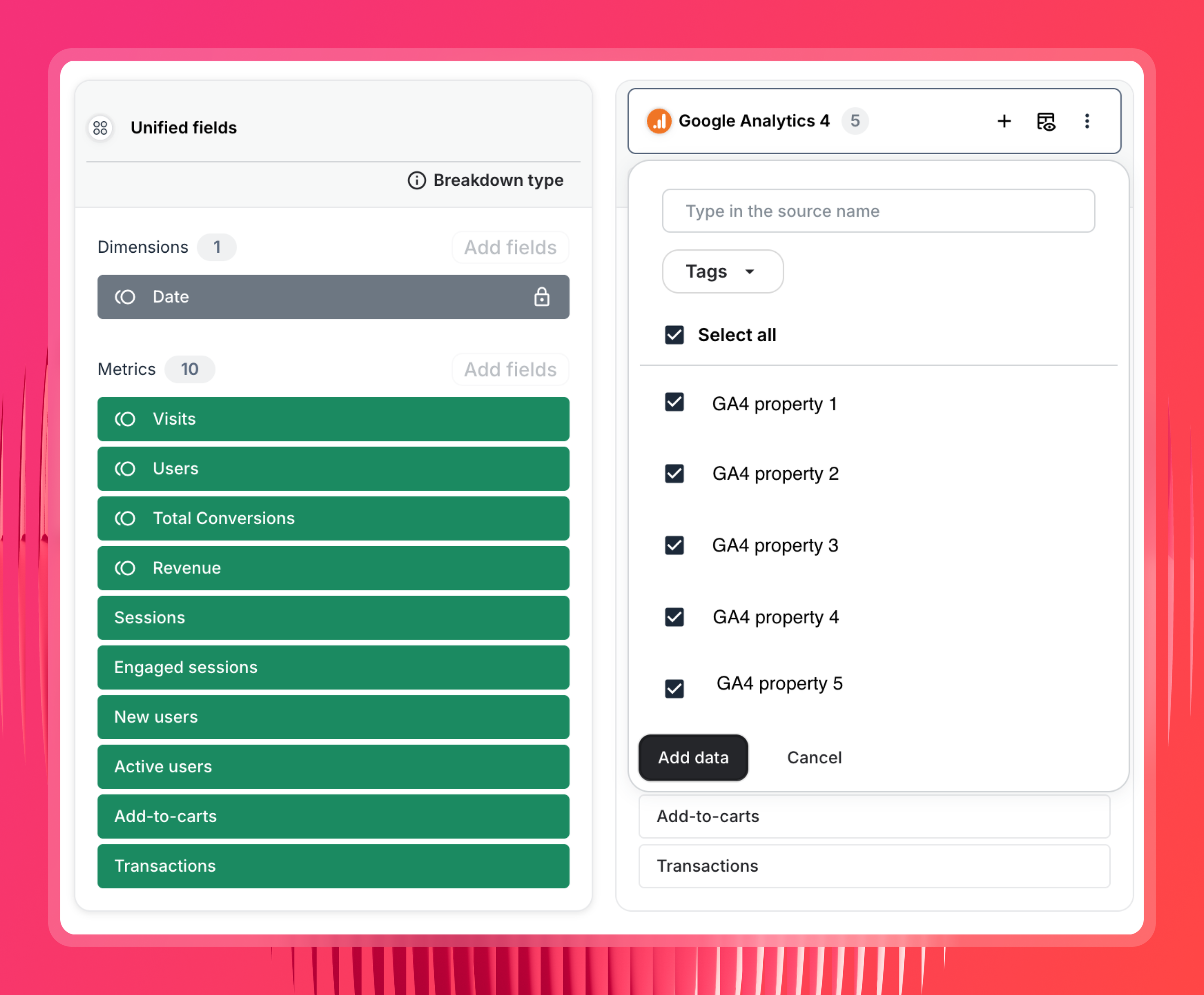Click the unified icon beside Visits
The width and height of the screenshot is (1204, 995).
(125, 419)
